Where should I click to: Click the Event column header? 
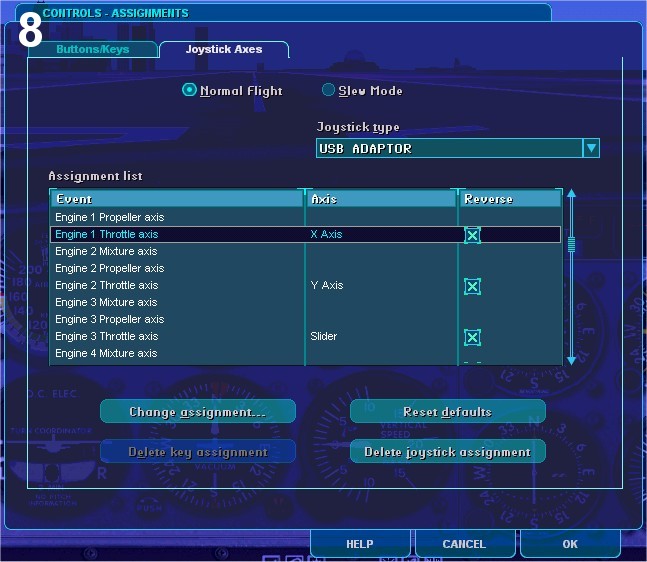177,199
